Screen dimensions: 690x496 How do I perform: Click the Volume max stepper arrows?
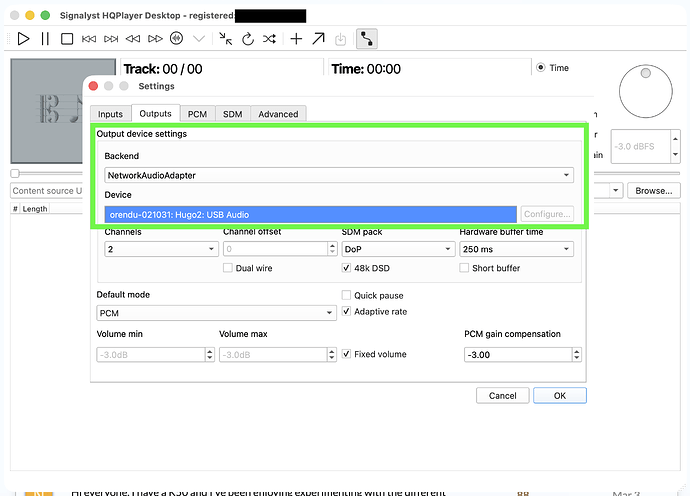(x=332, y=355)
